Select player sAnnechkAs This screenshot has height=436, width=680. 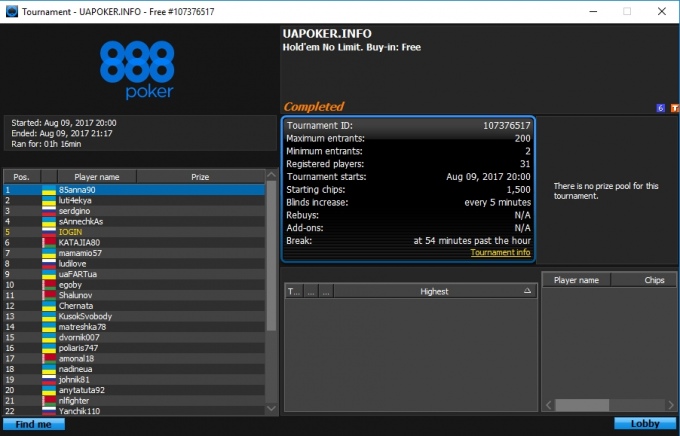[134, 222]
